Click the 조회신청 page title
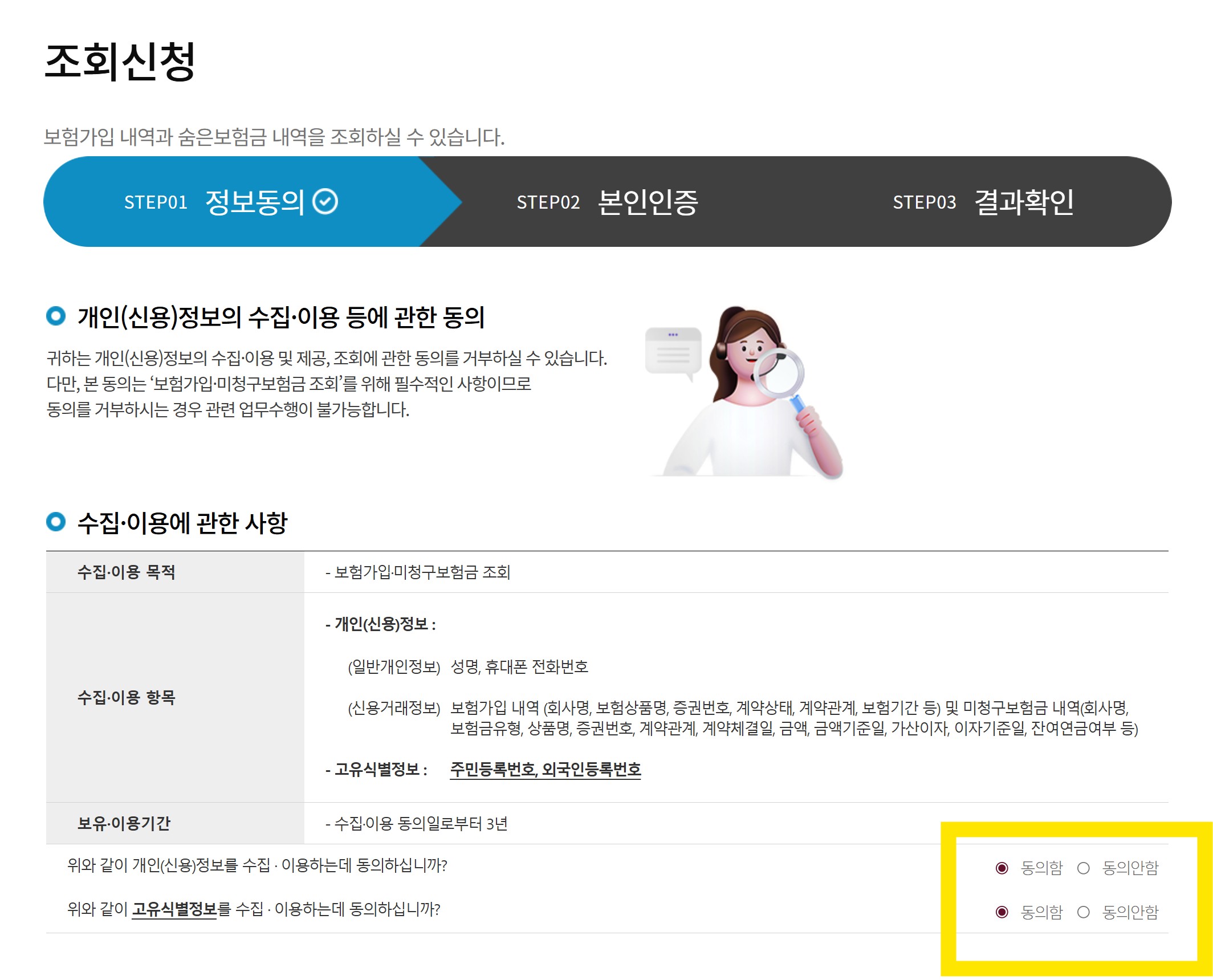The width and height of the screenshot is (1213, 980). pyautogui.click(x=120, y=63)
